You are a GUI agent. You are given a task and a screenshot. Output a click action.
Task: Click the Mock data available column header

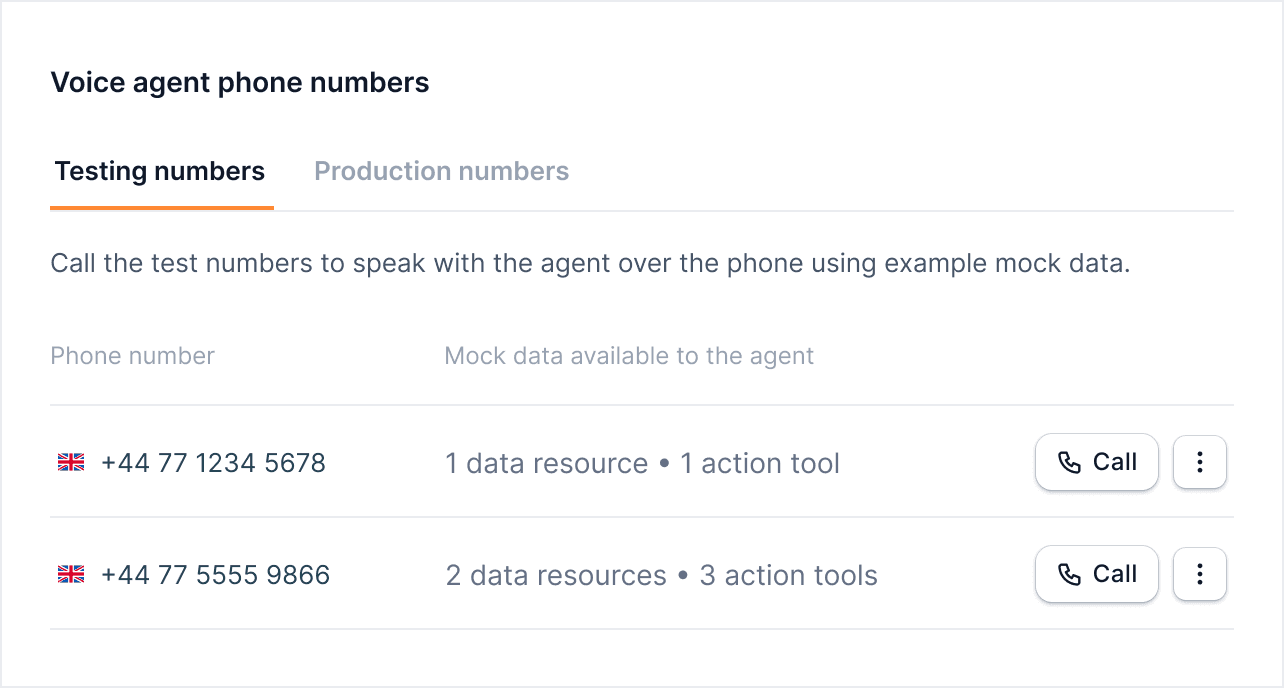click(x=629, y=355)
